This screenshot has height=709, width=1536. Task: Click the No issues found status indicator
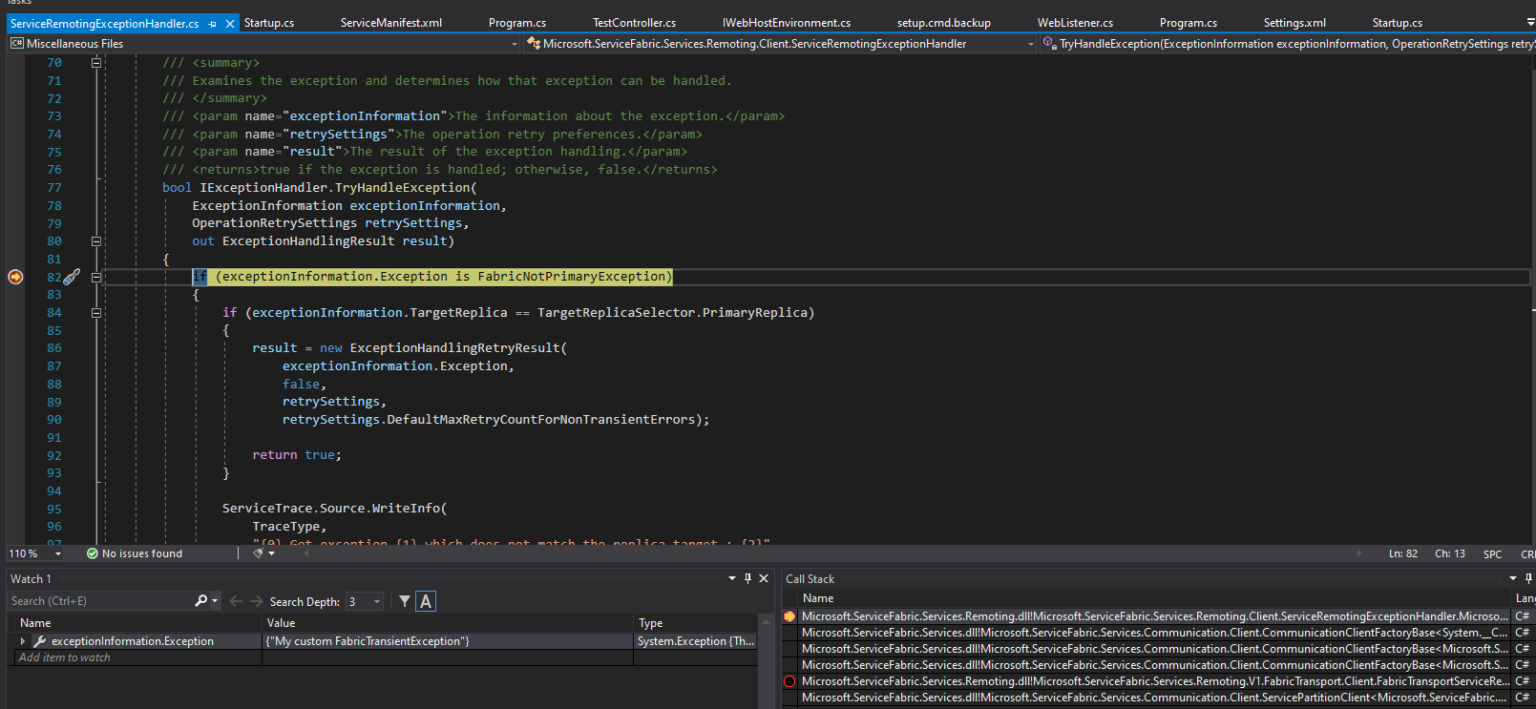point(120,553)
